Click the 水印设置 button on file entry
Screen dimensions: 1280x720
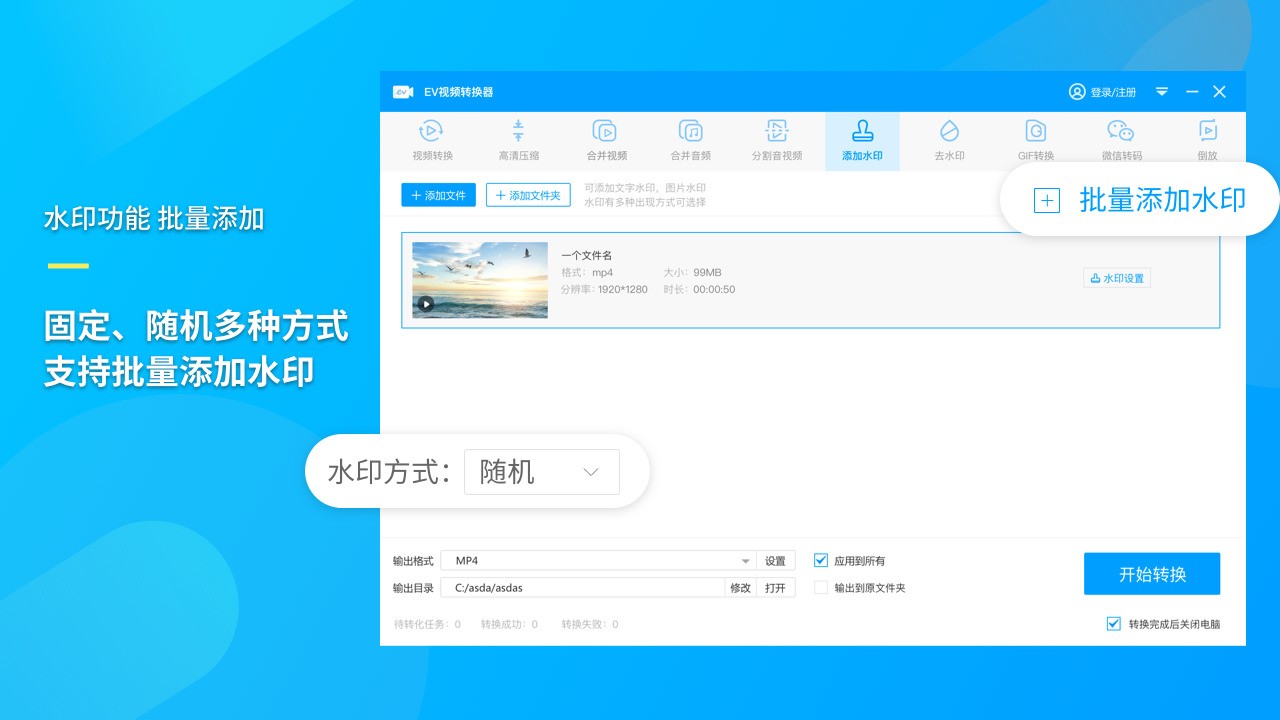pos(1116,277)
